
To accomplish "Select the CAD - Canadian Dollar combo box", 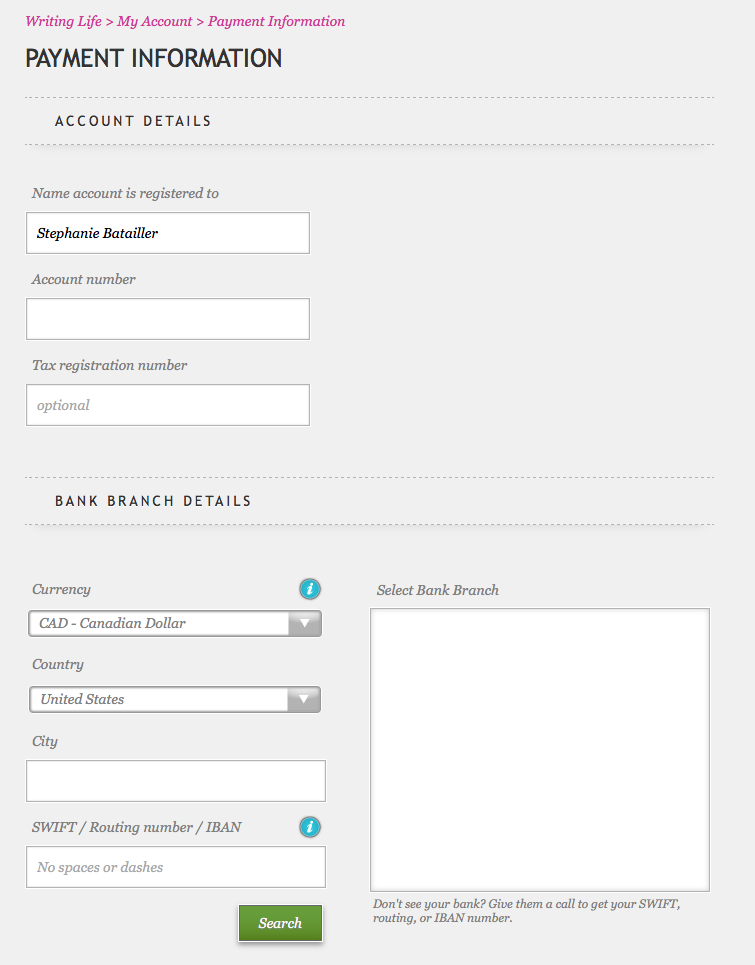I will [x=175, y=623].
